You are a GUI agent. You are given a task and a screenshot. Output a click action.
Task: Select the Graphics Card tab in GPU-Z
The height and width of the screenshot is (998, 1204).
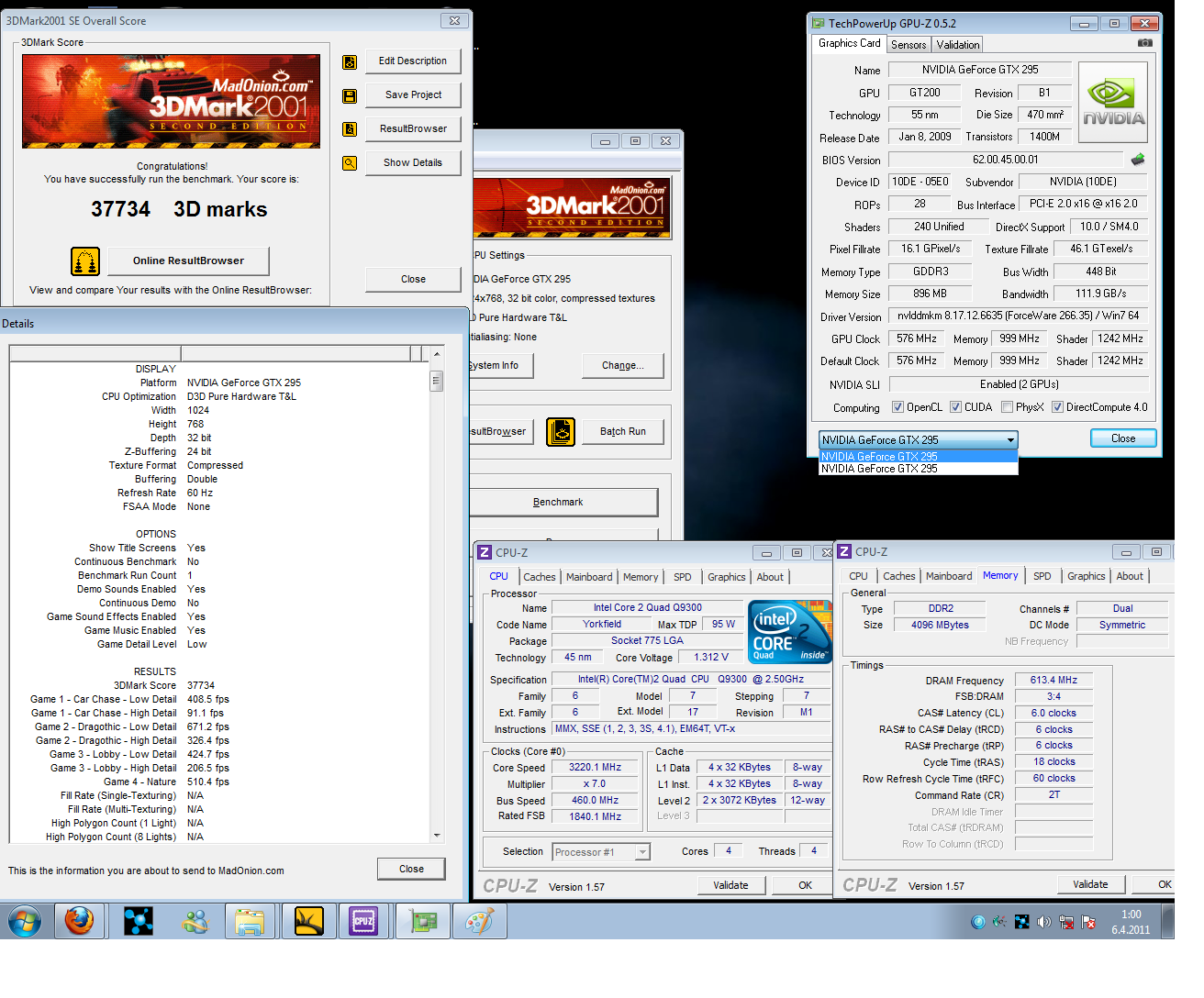[849, 43]
